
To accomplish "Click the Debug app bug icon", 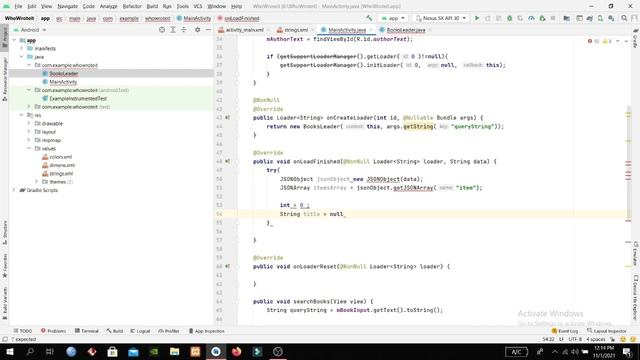I will (x=509, y=18).
